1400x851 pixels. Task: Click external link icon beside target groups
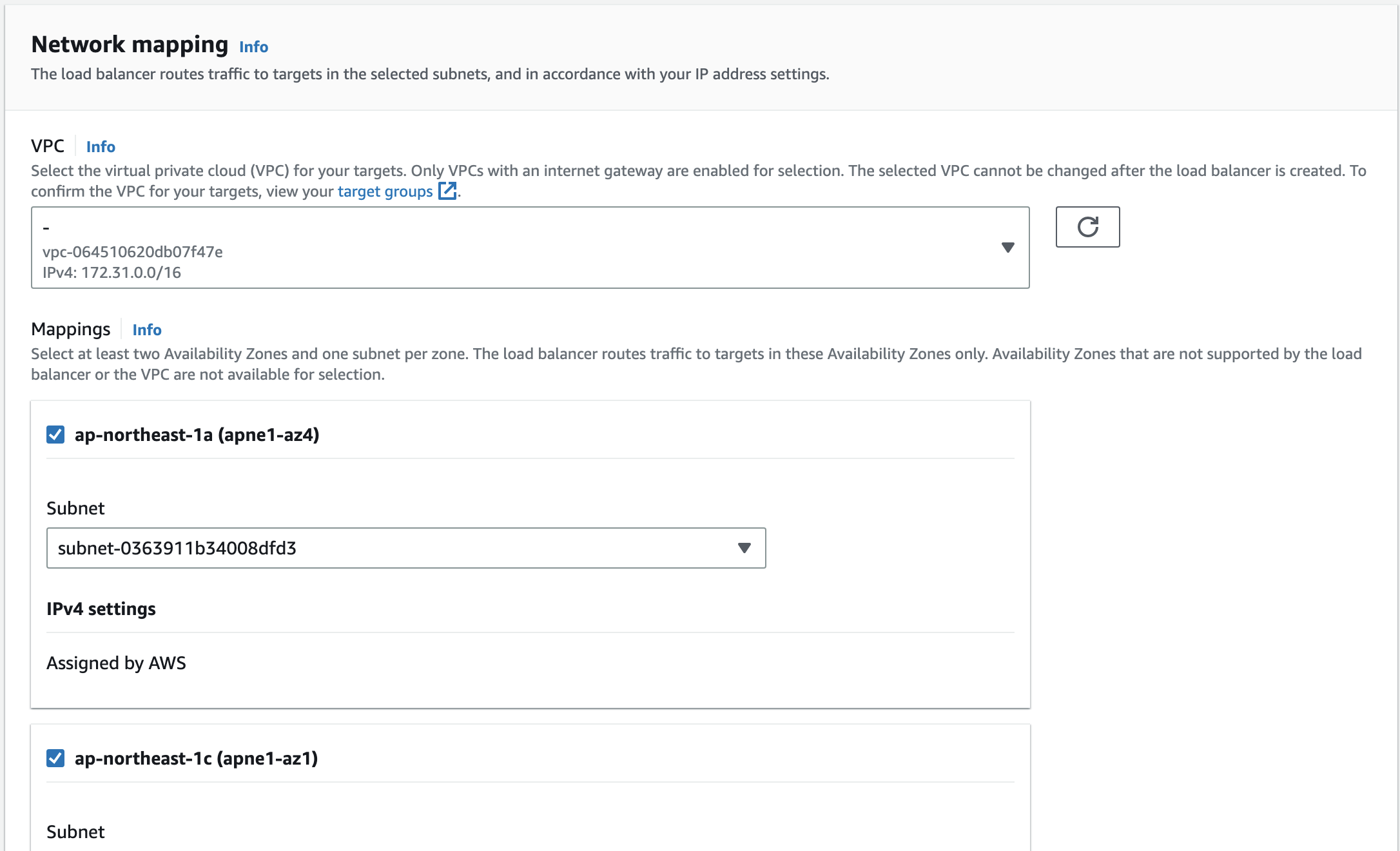[x=447, y=191]
